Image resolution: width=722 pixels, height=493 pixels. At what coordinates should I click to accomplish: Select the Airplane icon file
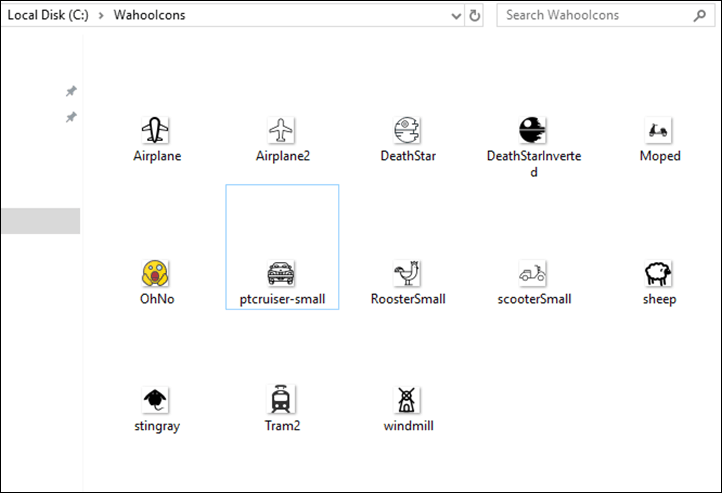point(155,130)
